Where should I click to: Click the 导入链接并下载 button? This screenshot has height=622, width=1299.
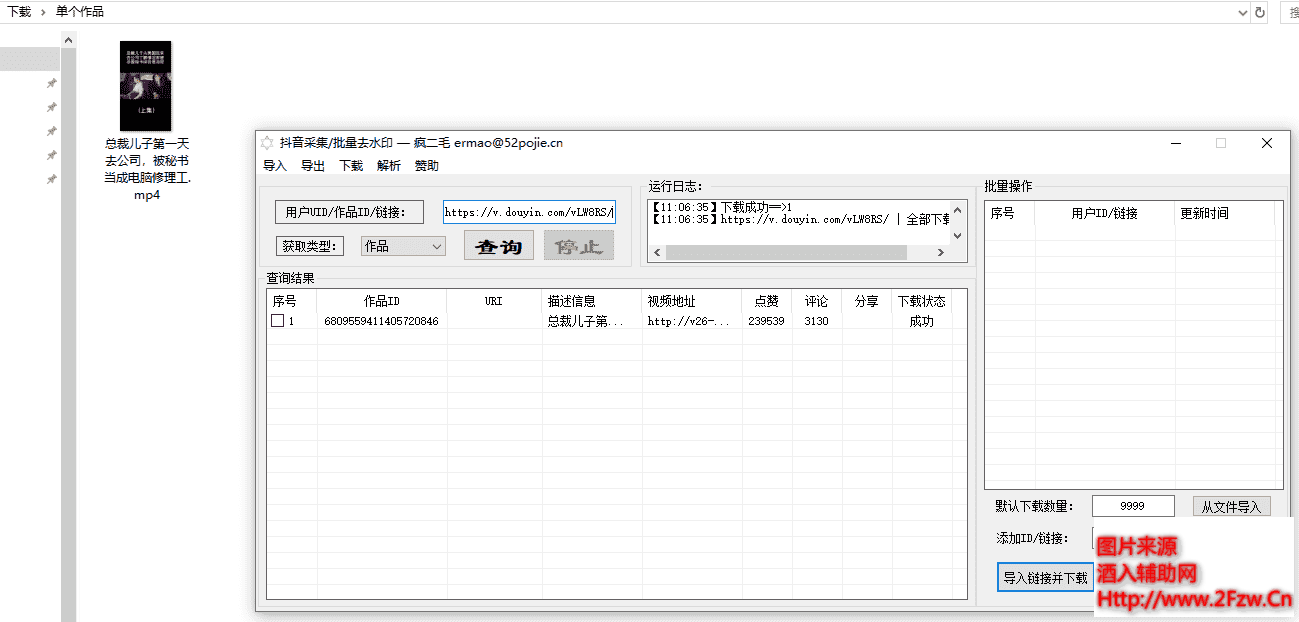(1046, 578)
